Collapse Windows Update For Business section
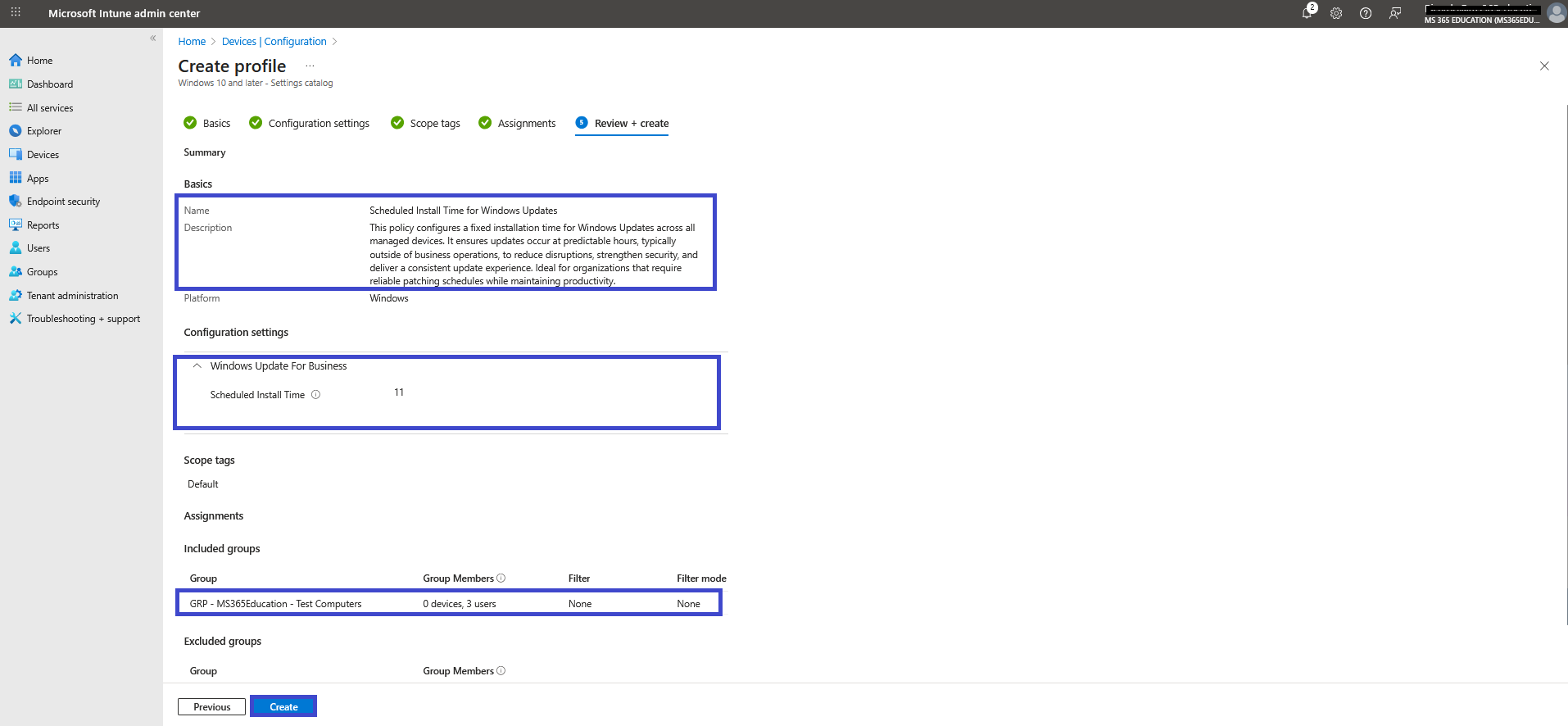 197,366
